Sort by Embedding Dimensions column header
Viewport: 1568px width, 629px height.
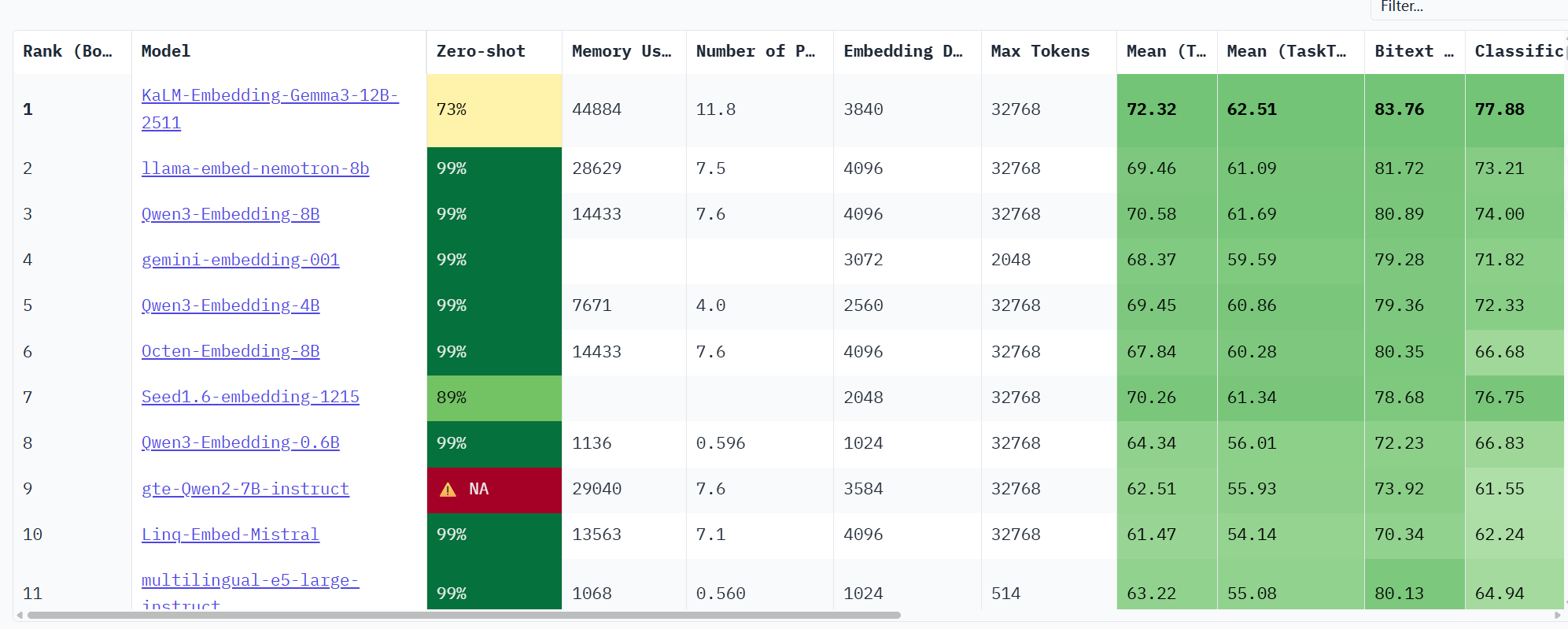(x=902, y=51)
